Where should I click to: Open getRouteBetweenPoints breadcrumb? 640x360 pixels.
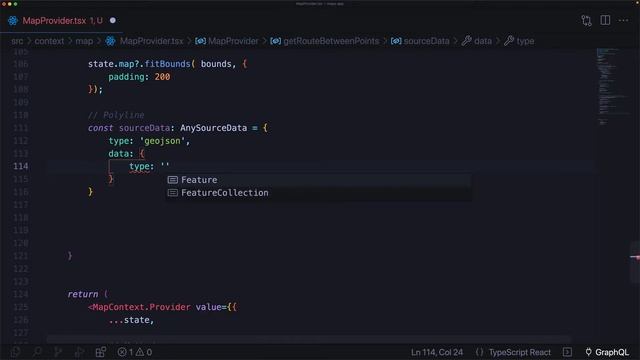pos(331,41)
